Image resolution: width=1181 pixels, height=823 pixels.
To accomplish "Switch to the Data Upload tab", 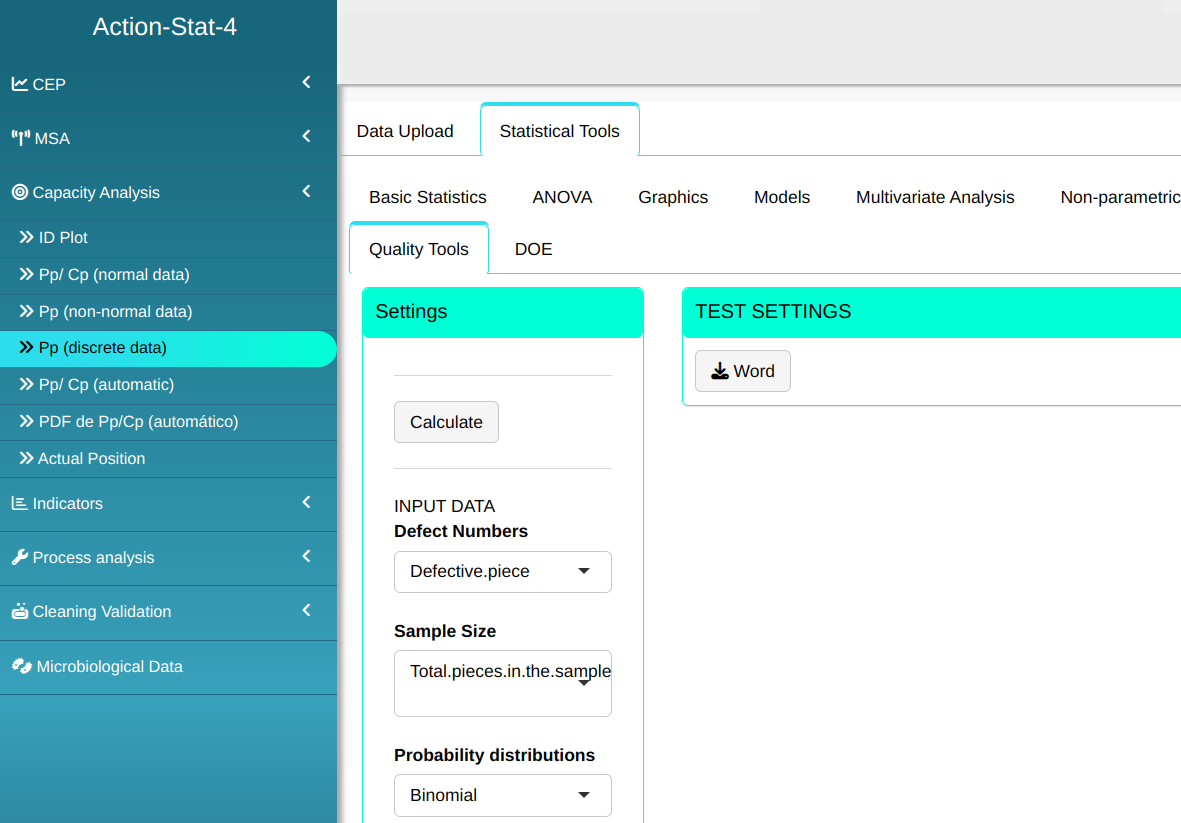I will click(405, 131).
